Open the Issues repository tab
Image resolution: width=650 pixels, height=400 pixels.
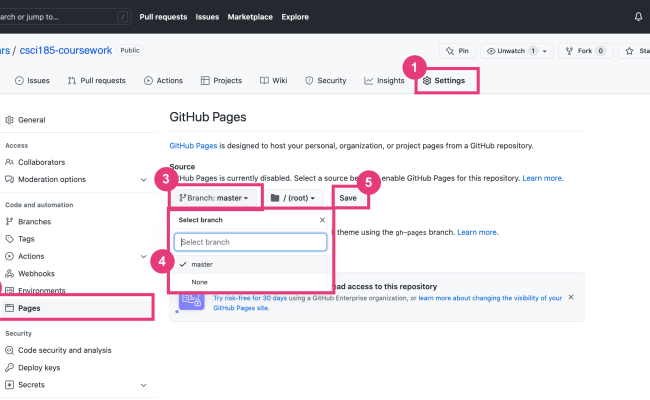tap(32, 80)
